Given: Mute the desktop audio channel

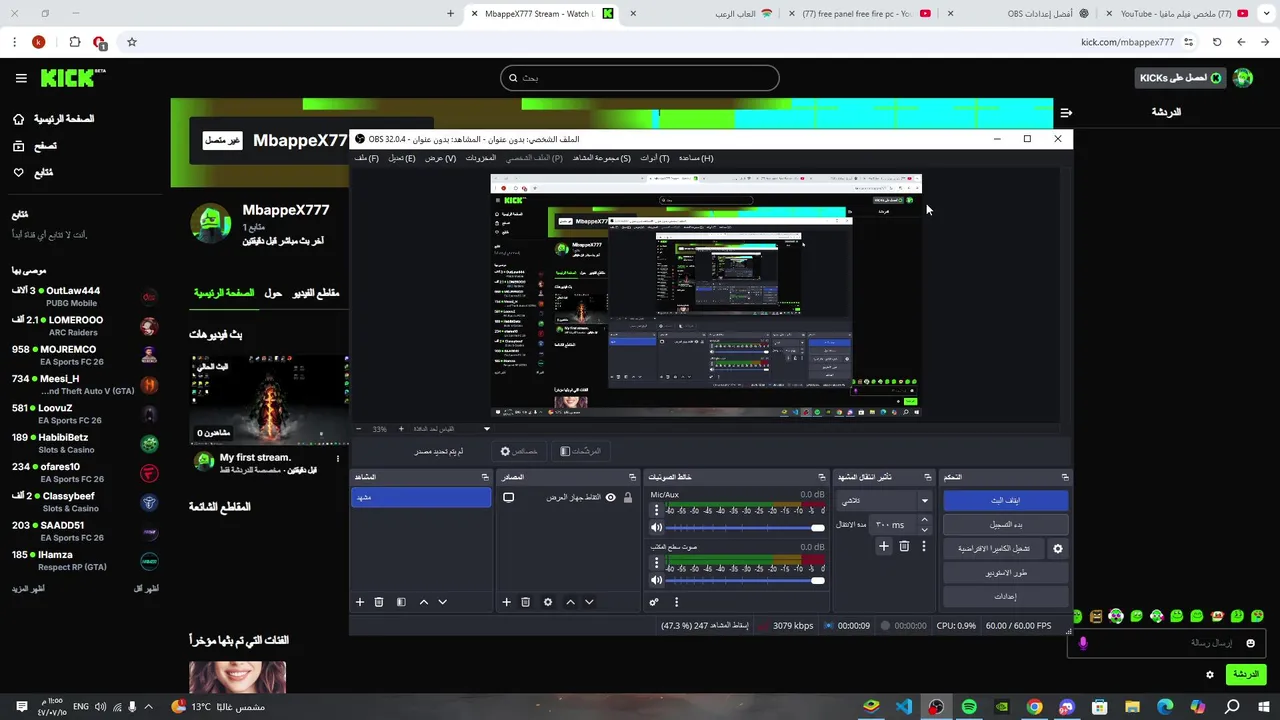Looking at the screenshot, I should [x=657, y=580].
